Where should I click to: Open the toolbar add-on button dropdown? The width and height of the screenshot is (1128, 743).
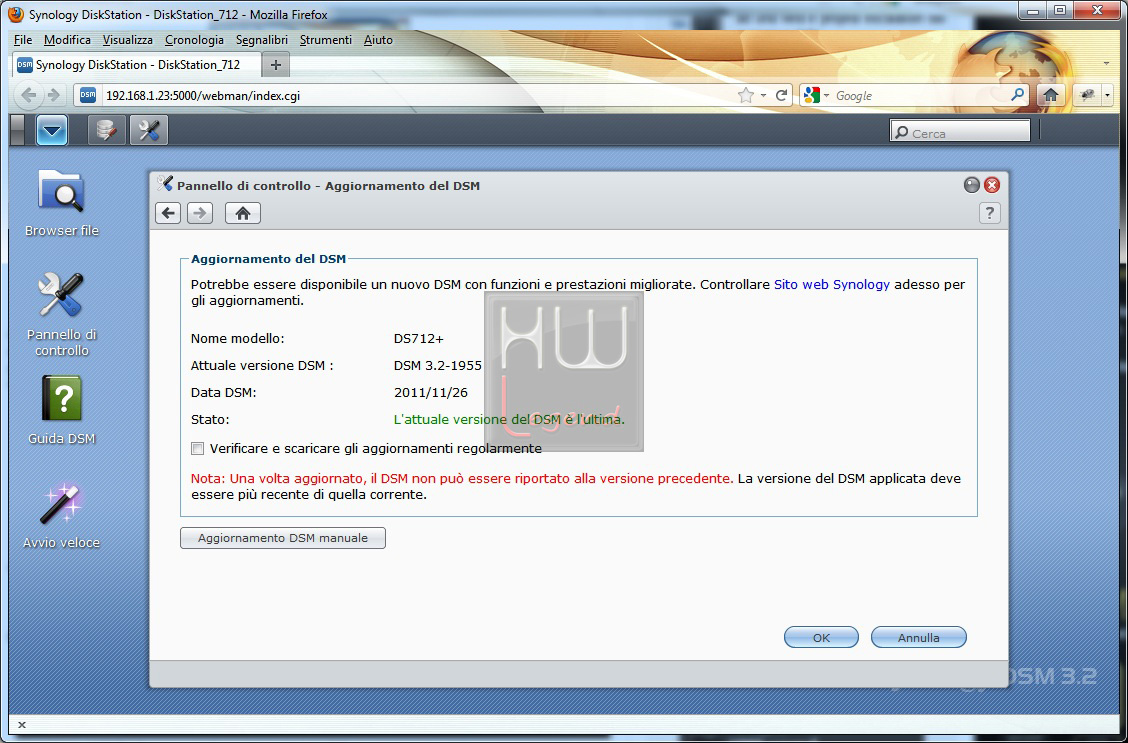pos(1108,95)
